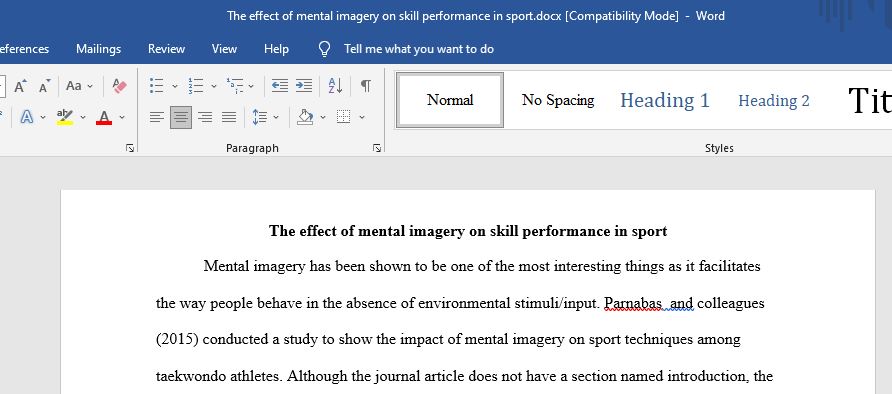The image size is (892, 394).
Task: Open numbering library dropdown
Action: click(214, 86)
